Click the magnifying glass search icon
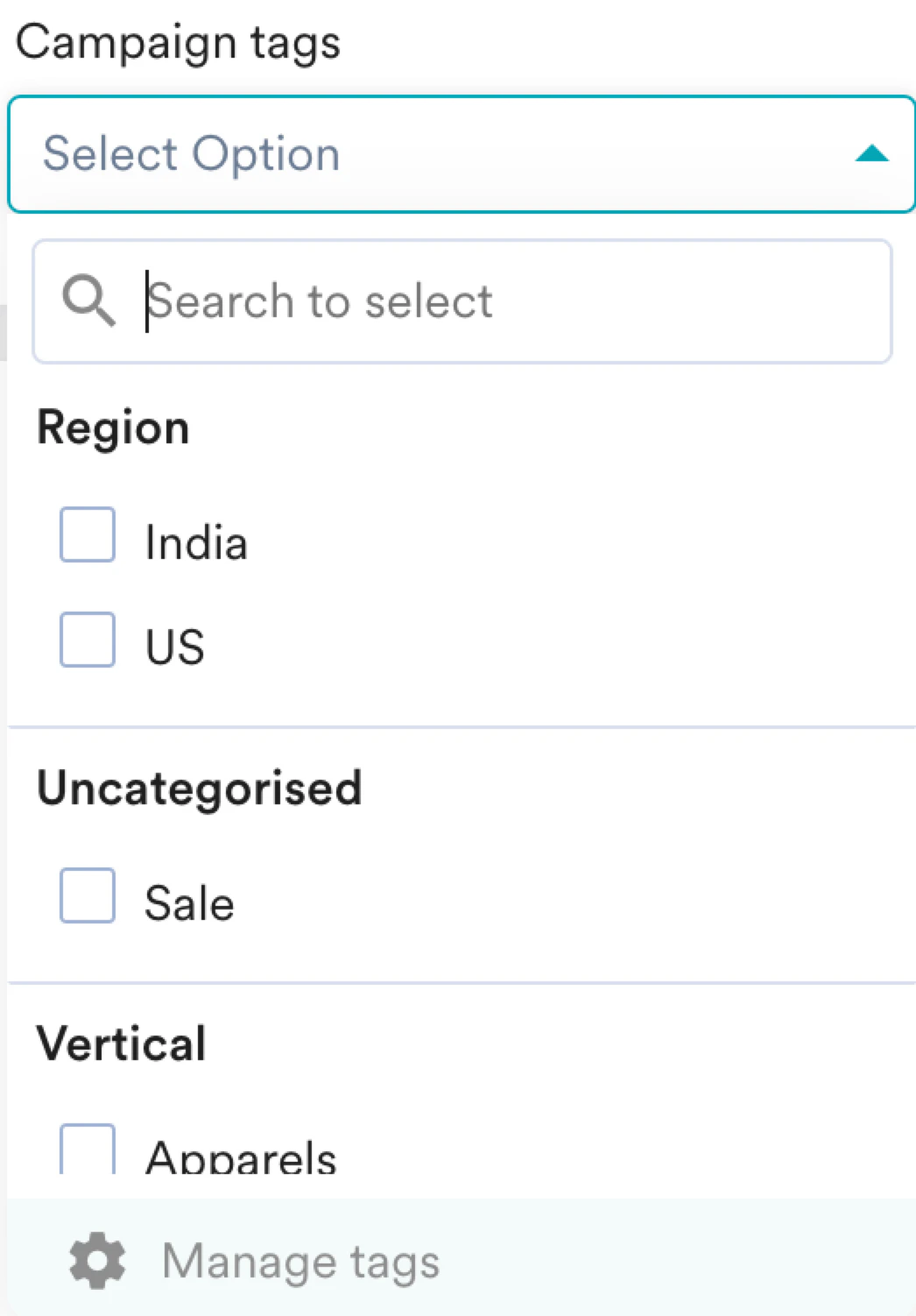The image size is (916, 1316). click(x=88, y=301)
